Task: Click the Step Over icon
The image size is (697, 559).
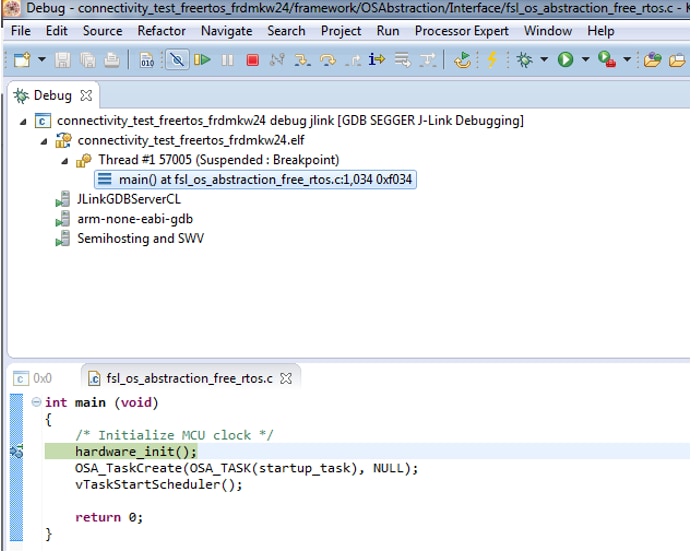Action: (x=327, y=60)
